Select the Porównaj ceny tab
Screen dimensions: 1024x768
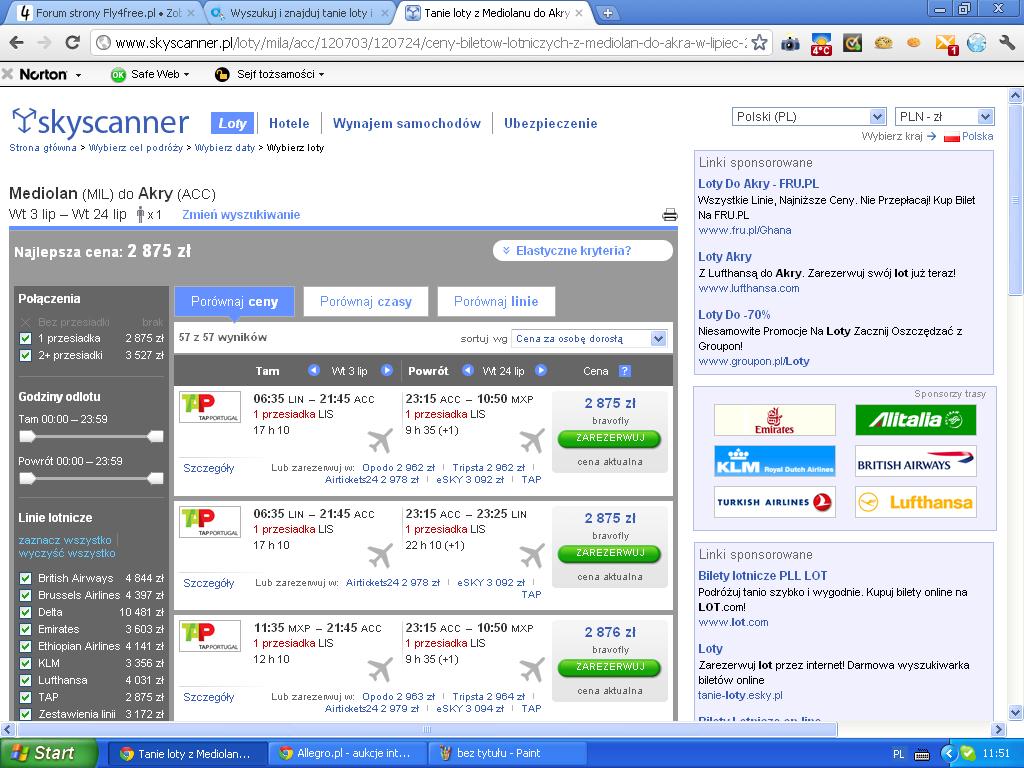point(234,302)
